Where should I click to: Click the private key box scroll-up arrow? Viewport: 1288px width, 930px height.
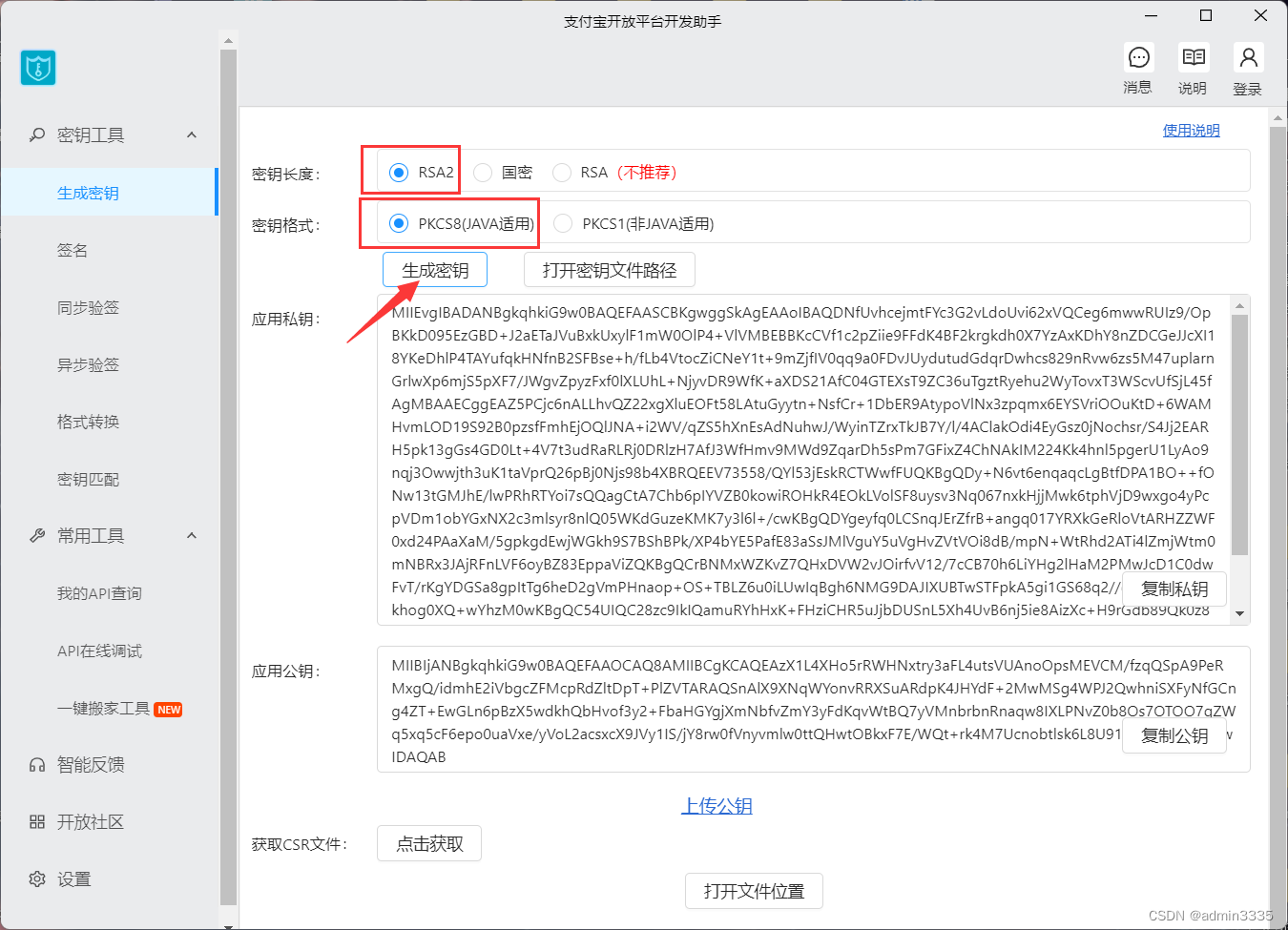1239,306
